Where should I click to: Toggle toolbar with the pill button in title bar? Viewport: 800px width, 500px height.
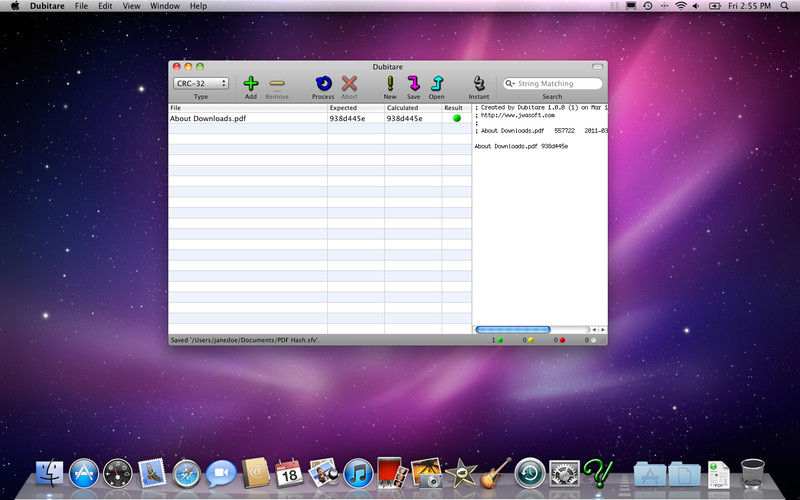pyautogui.click(x=597, y=67)
